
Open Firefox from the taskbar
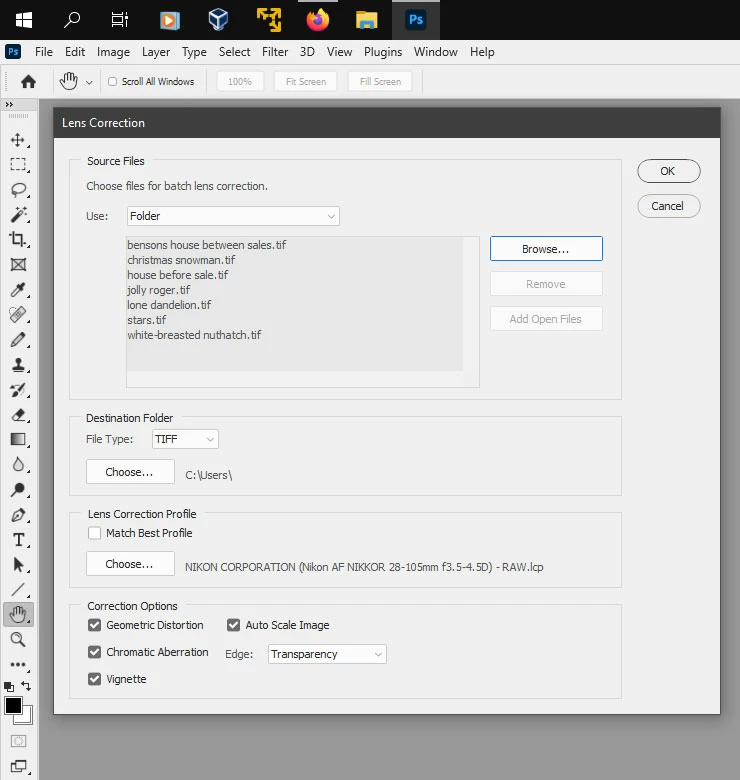[x=318, y=20]
